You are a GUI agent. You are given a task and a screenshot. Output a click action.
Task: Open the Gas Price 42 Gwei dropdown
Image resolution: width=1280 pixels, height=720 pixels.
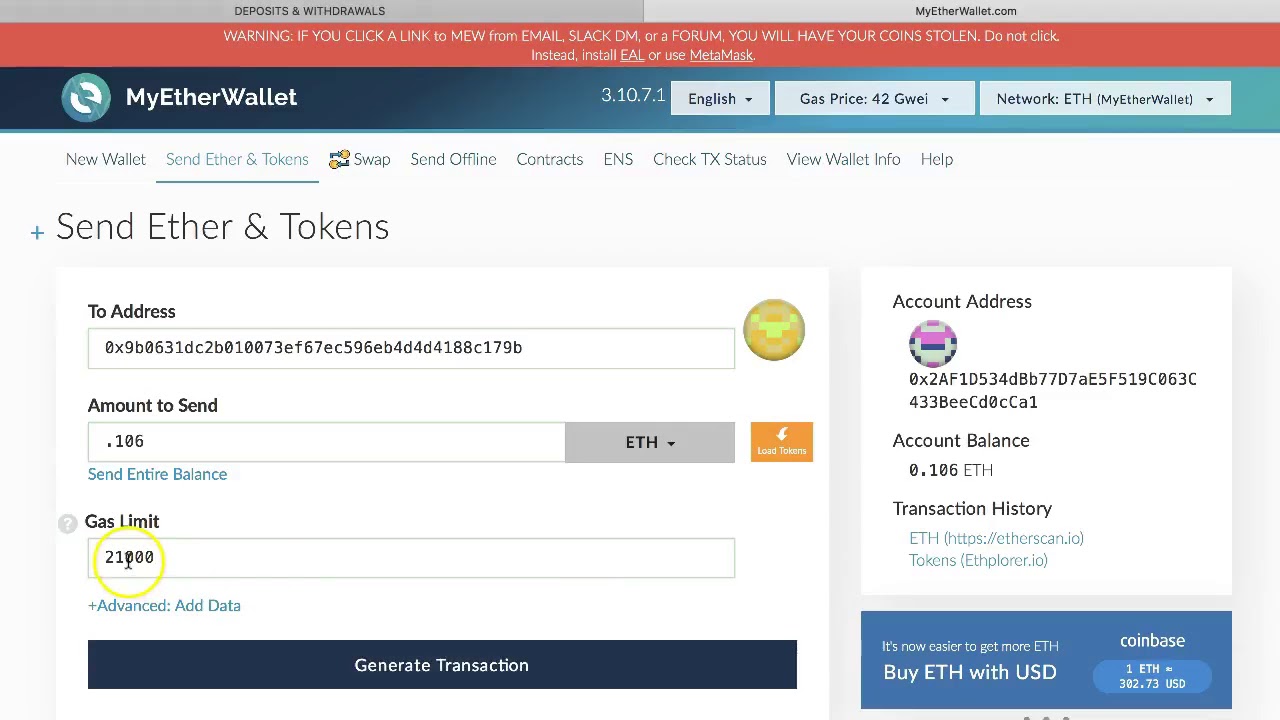[874, 99]
